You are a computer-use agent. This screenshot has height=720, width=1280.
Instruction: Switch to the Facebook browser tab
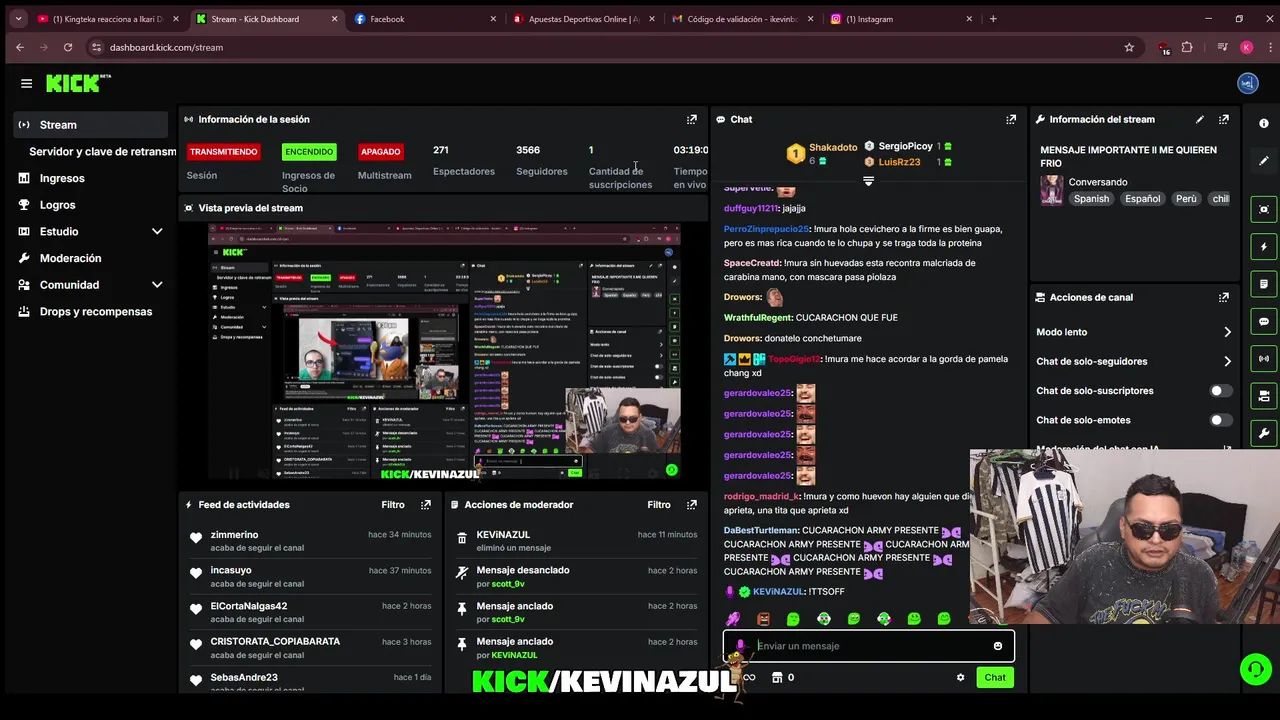point(425,19)
